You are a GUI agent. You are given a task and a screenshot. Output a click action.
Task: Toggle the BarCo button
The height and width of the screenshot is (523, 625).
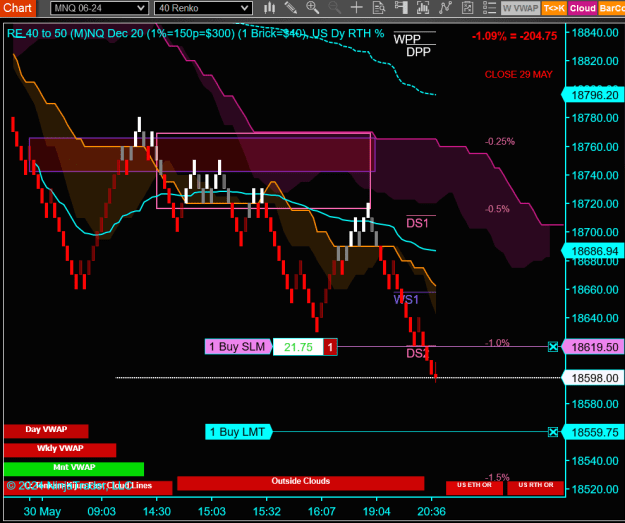(611, 8)
